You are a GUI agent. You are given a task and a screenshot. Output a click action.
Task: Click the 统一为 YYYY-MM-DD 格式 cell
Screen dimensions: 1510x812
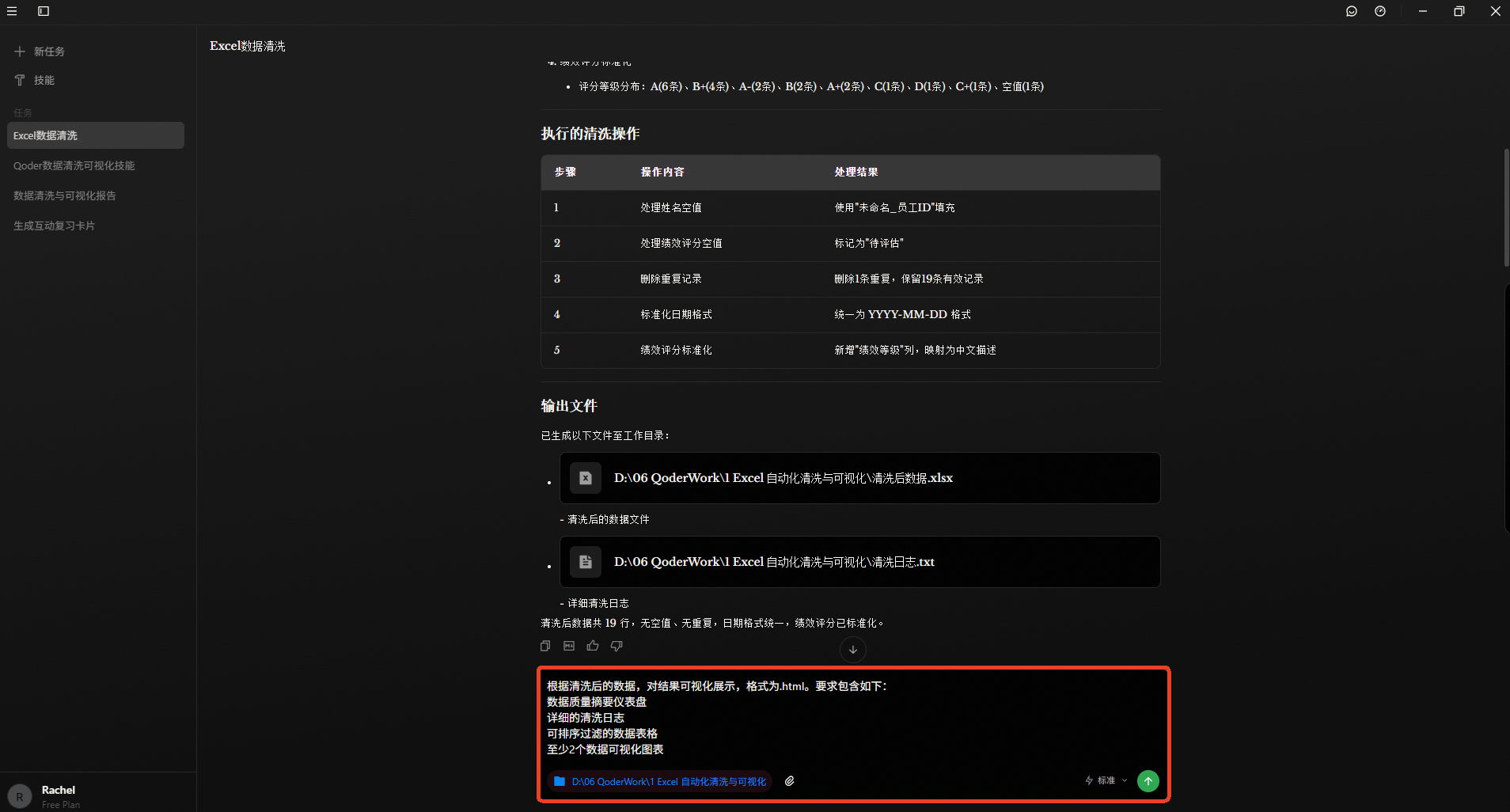903,314
